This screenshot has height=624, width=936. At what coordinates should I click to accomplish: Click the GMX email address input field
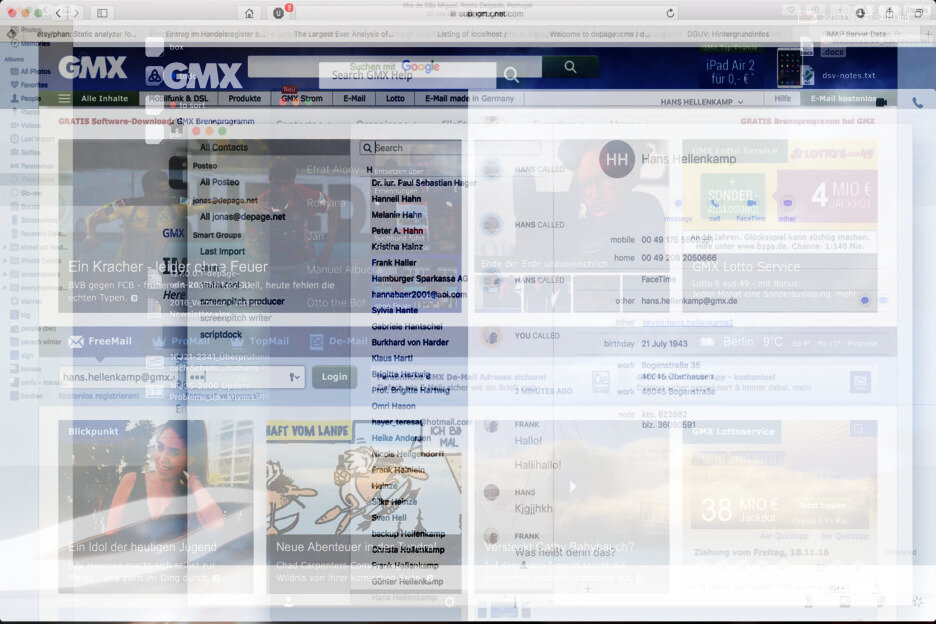(118, 377)
